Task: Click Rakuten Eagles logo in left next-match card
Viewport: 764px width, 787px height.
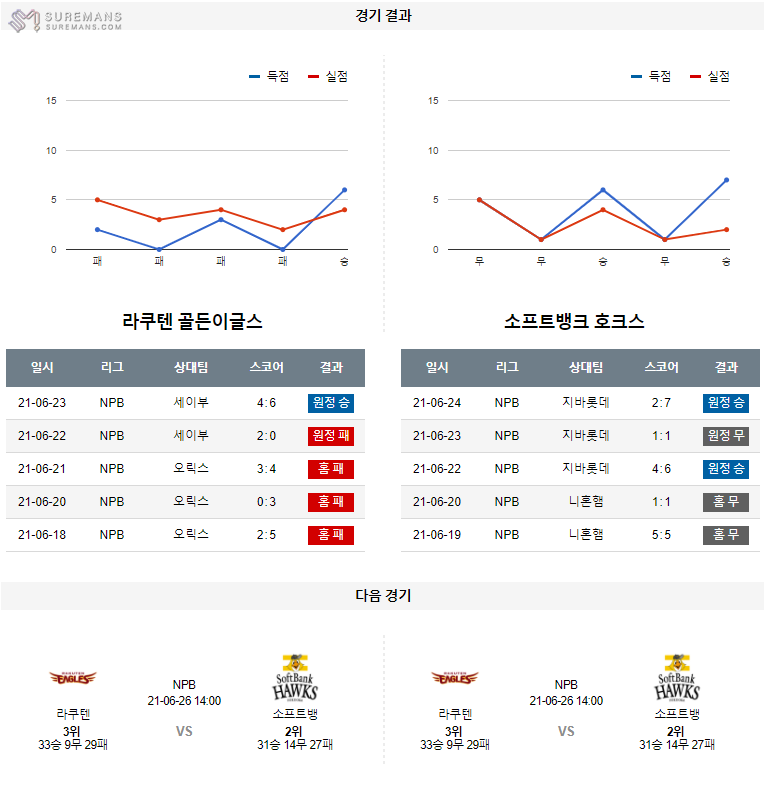Action: pyautogui.click(x=73, y=679)
